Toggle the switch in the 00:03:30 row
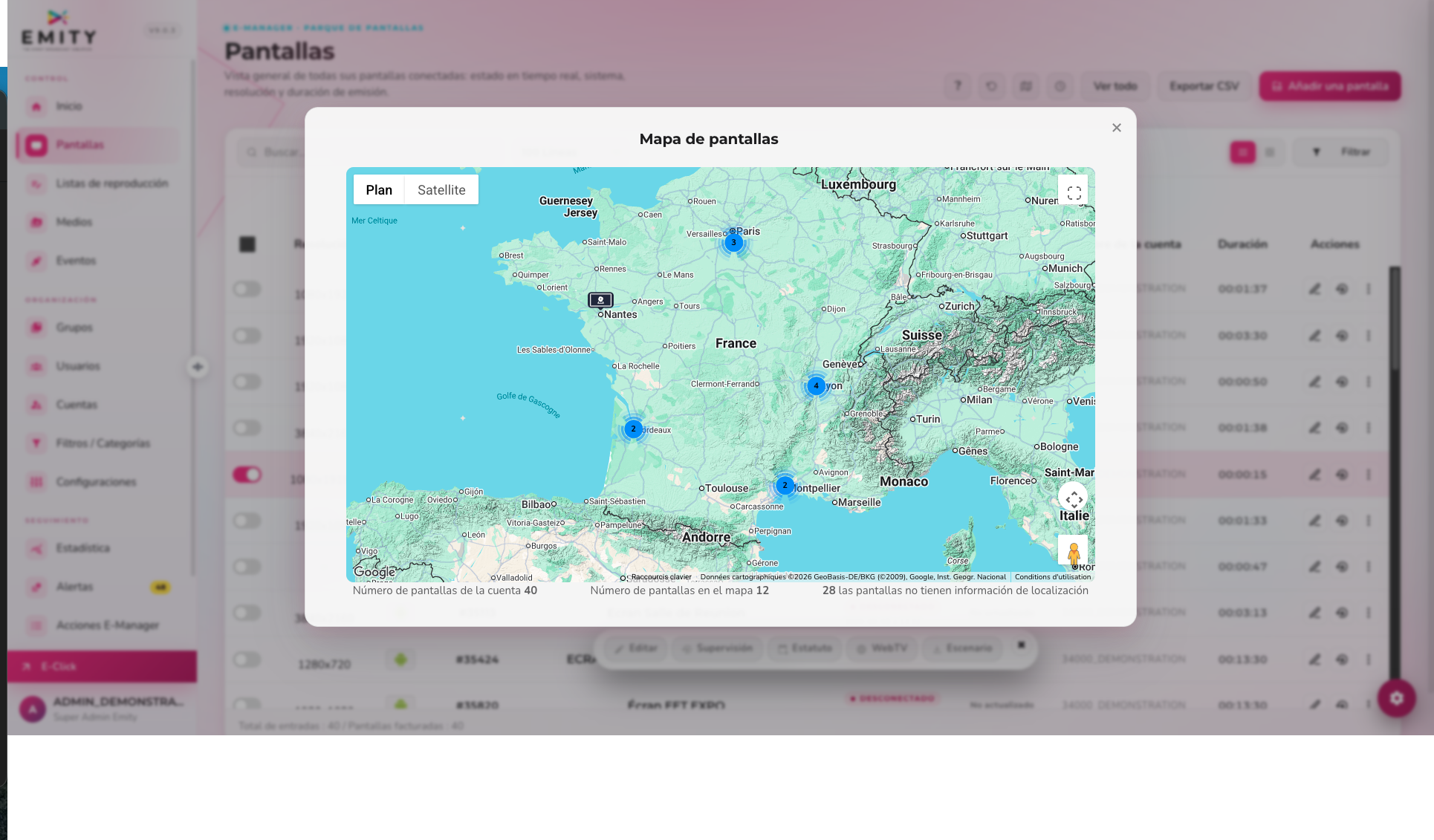 (x=247, y=336)
